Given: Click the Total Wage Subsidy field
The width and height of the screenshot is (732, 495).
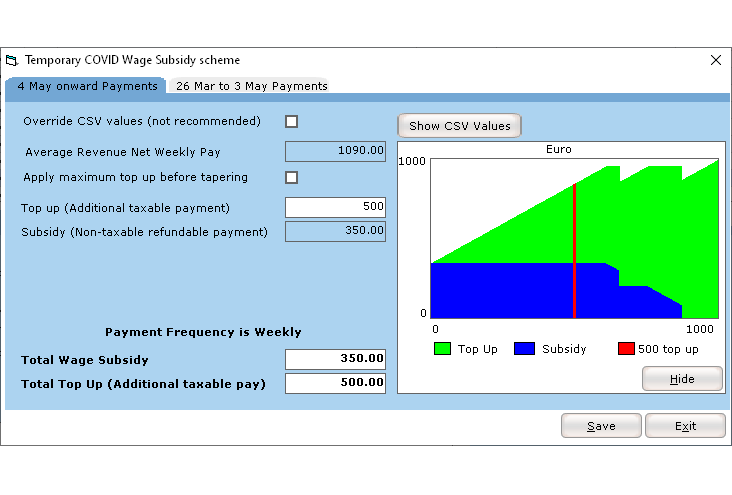Looking at the screenshot, I should [335, 359].
